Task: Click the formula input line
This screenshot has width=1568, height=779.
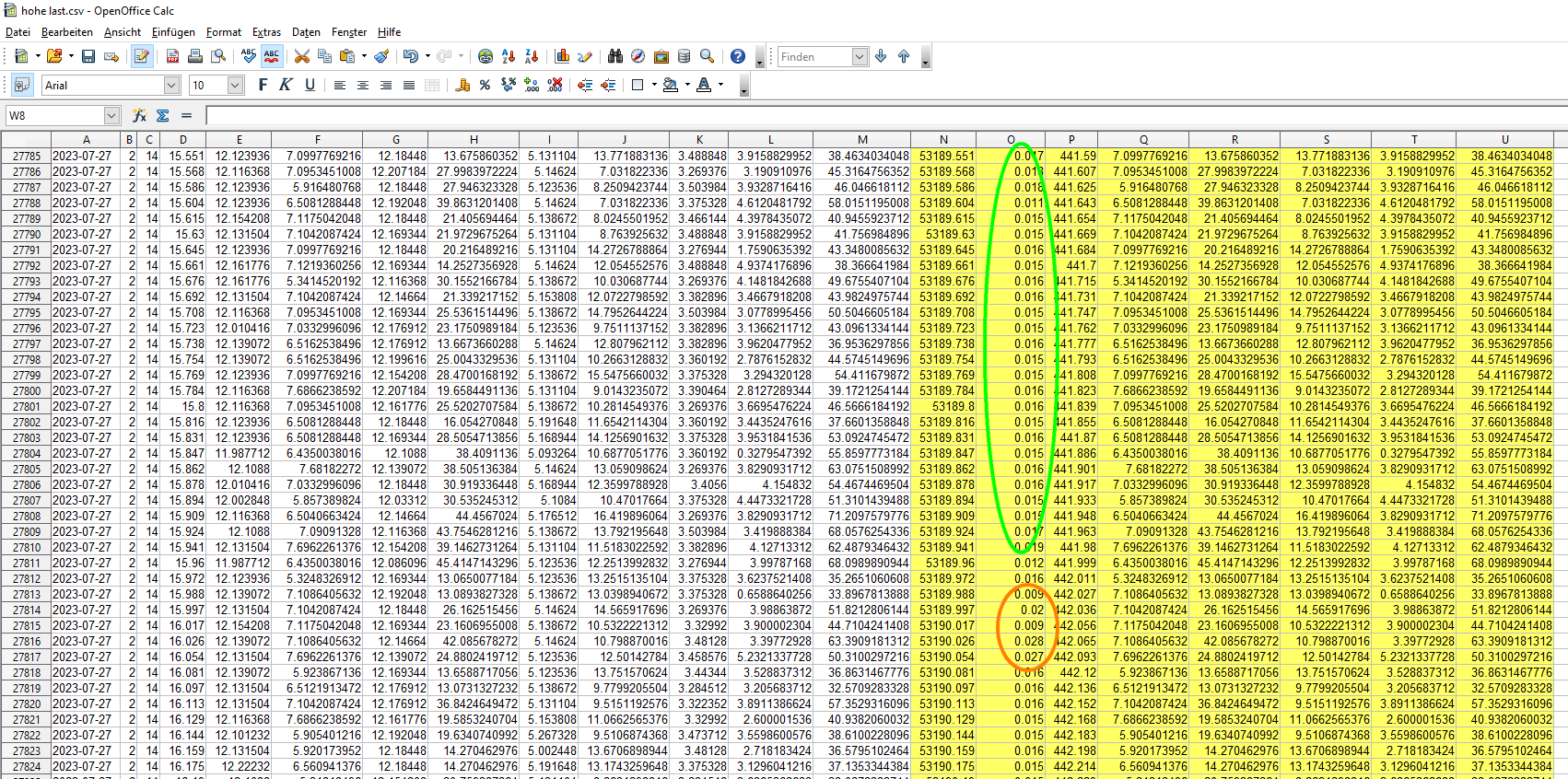Action: (884, 115)
